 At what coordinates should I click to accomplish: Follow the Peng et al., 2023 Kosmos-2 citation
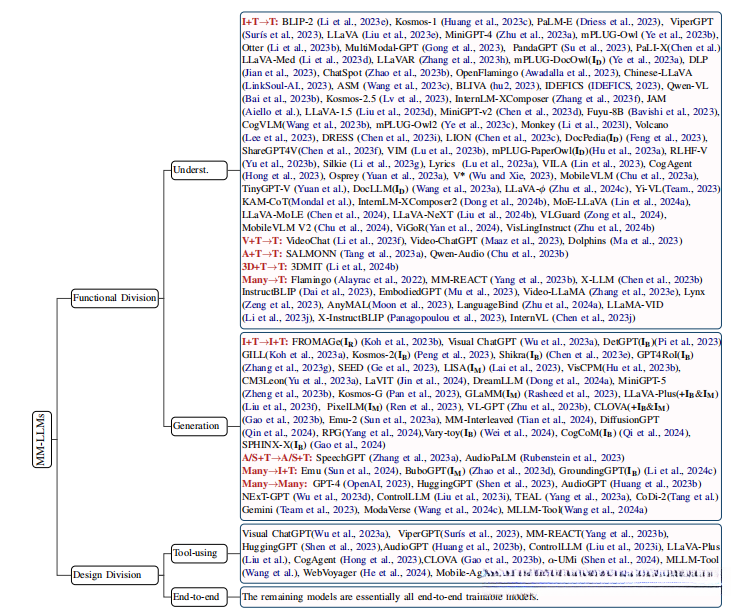click(x=453, y=355)
